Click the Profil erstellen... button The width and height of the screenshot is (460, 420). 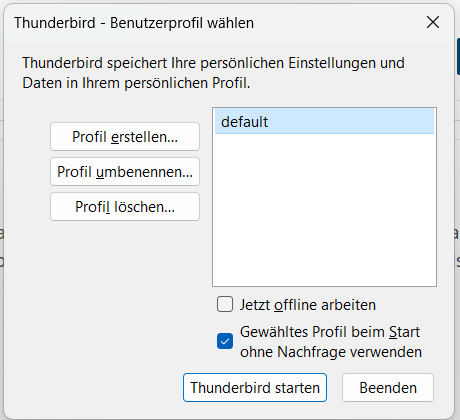(125, 137)
